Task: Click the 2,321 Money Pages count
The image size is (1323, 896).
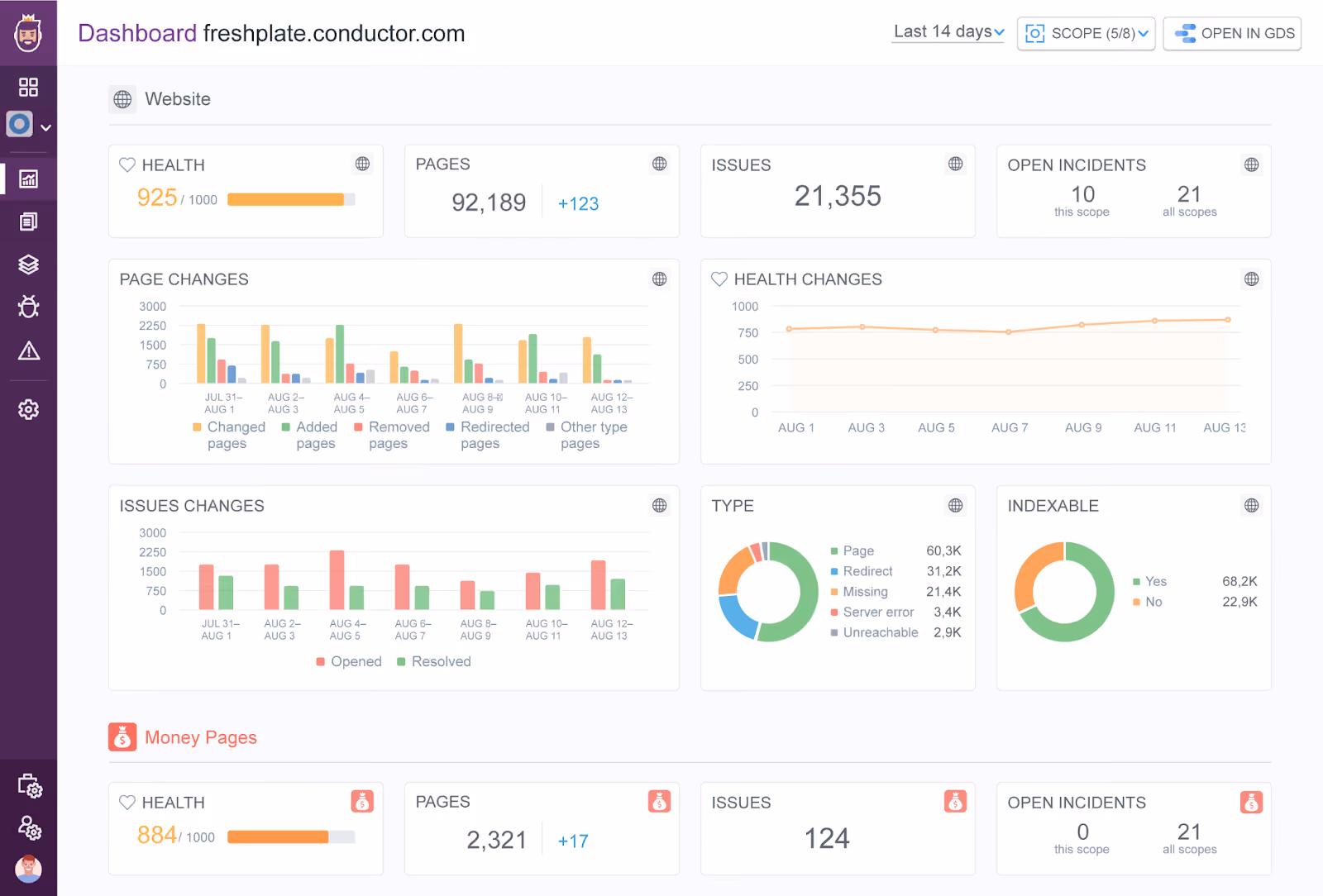Action: (496, 840)
